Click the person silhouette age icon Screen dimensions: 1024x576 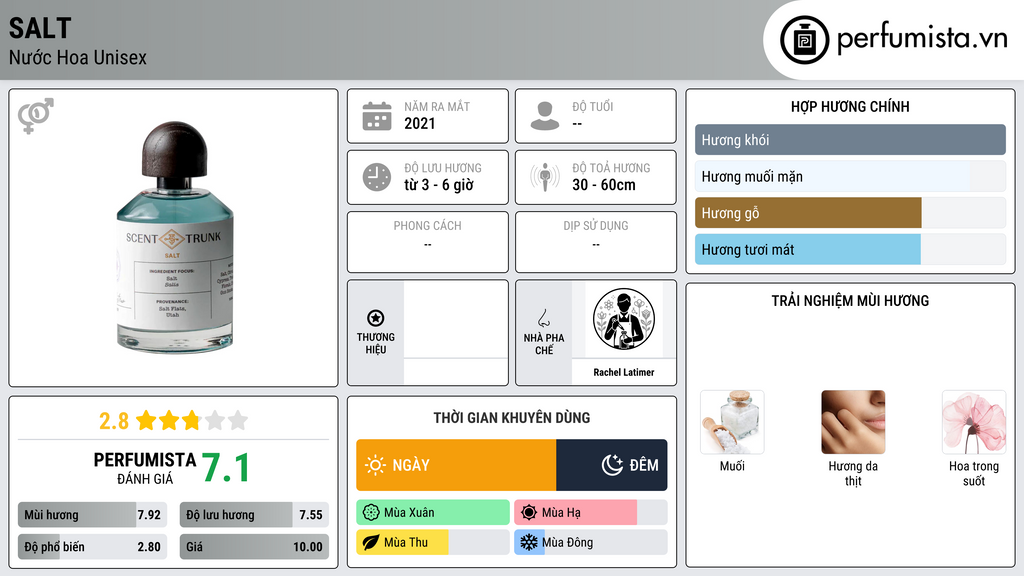[x=545, y=116]
